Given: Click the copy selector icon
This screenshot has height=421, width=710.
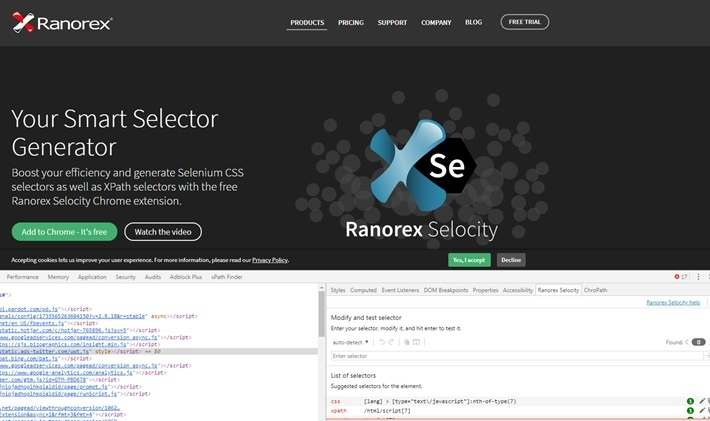Looking at the screenshot, I should (x=407, y=342).
